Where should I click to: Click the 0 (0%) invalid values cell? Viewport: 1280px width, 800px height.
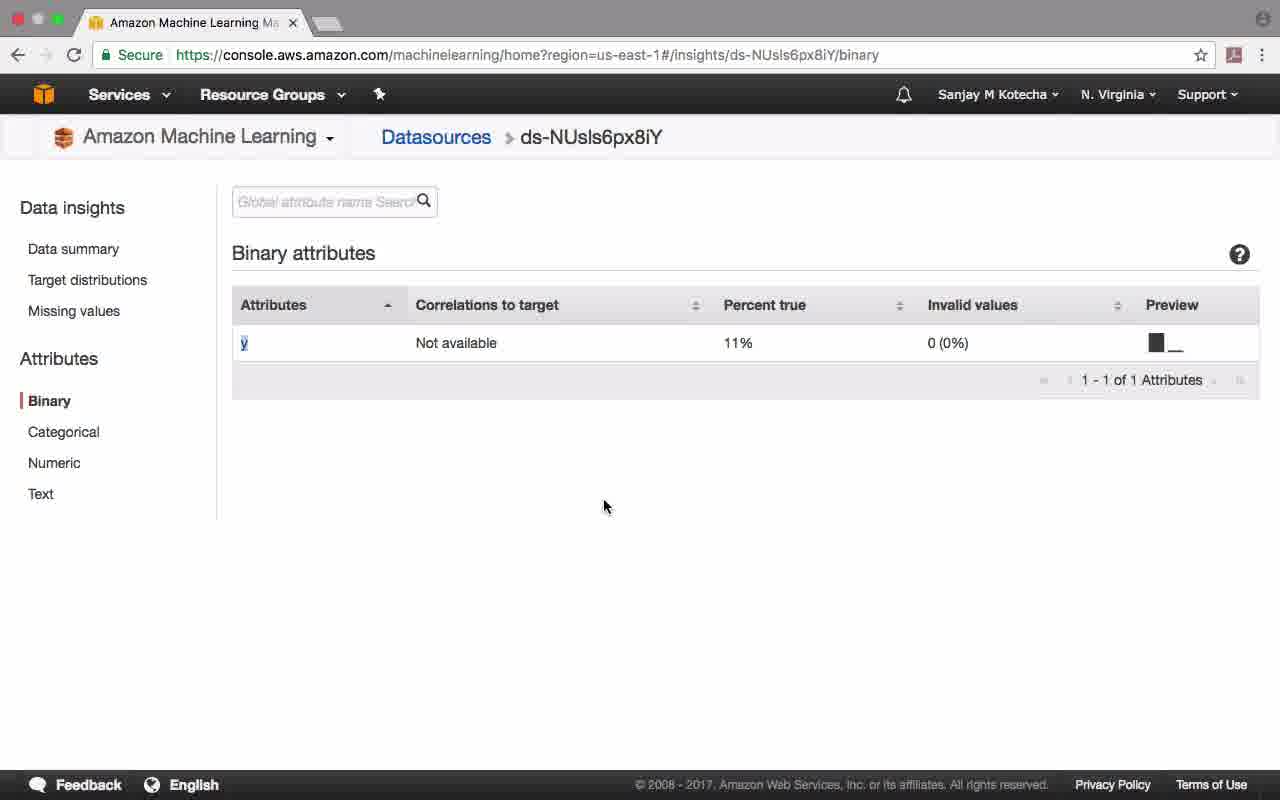tap(948, 343)
